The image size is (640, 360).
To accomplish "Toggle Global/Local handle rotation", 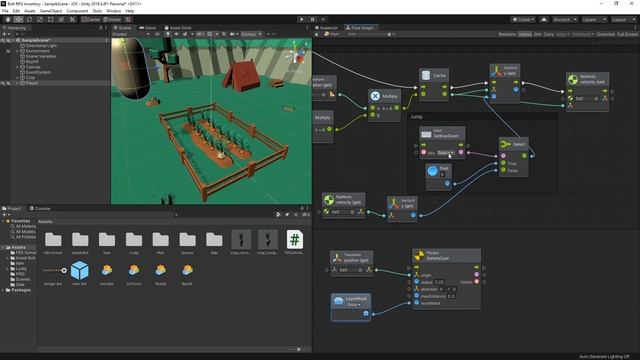I will 112,19.
